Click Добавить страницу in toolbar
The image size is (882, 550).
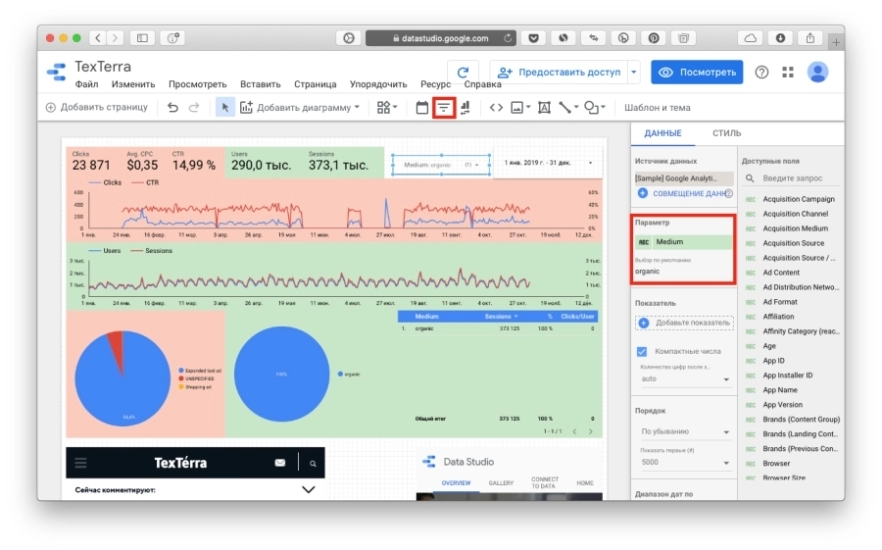97,107
